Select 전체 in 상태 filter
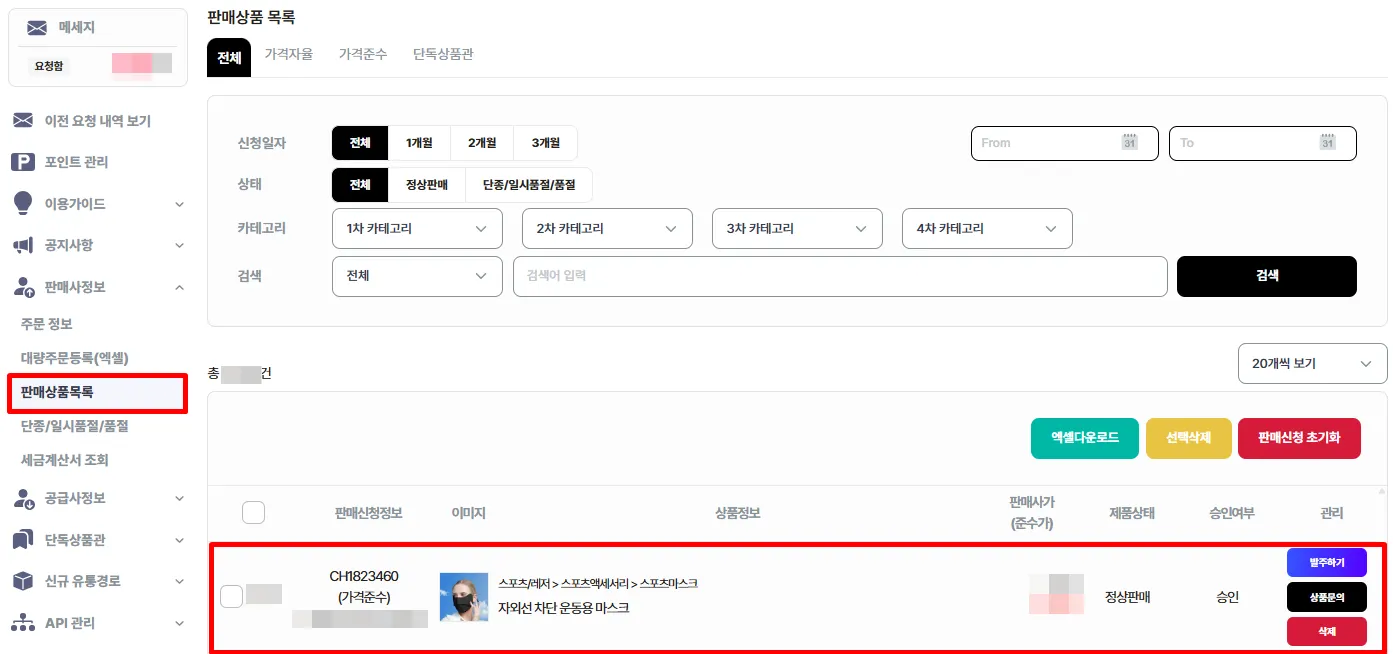Image resolution: width=1393 pixels, height=654 pixels. (x=360, y=185)
